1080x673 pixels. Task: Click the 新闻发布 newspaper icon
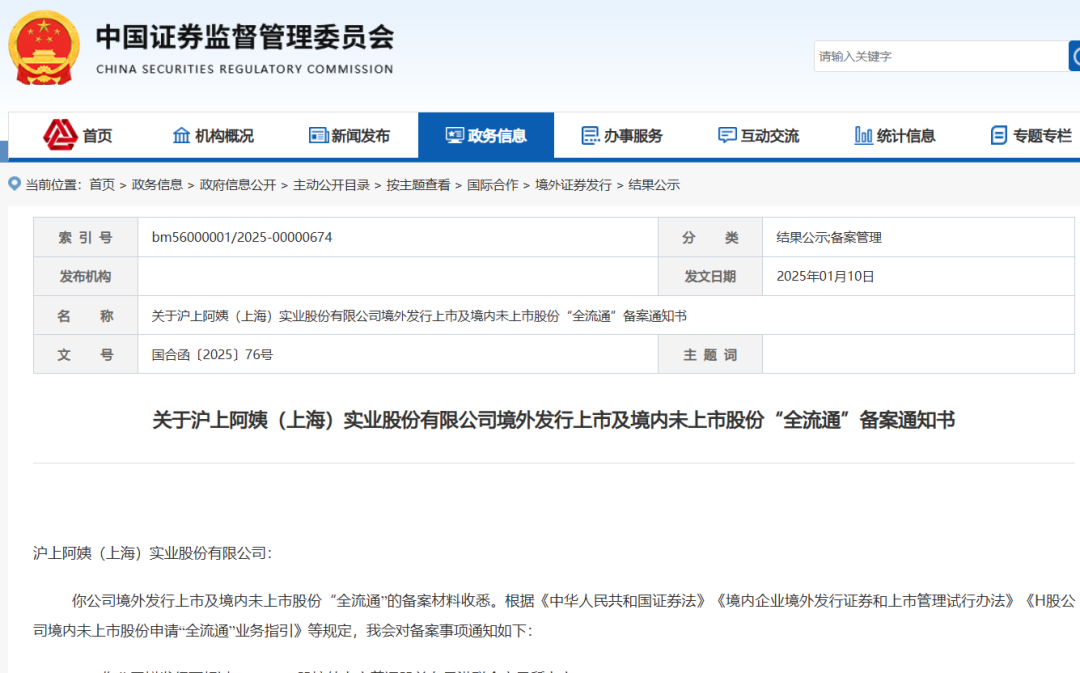tap(318, 136)
